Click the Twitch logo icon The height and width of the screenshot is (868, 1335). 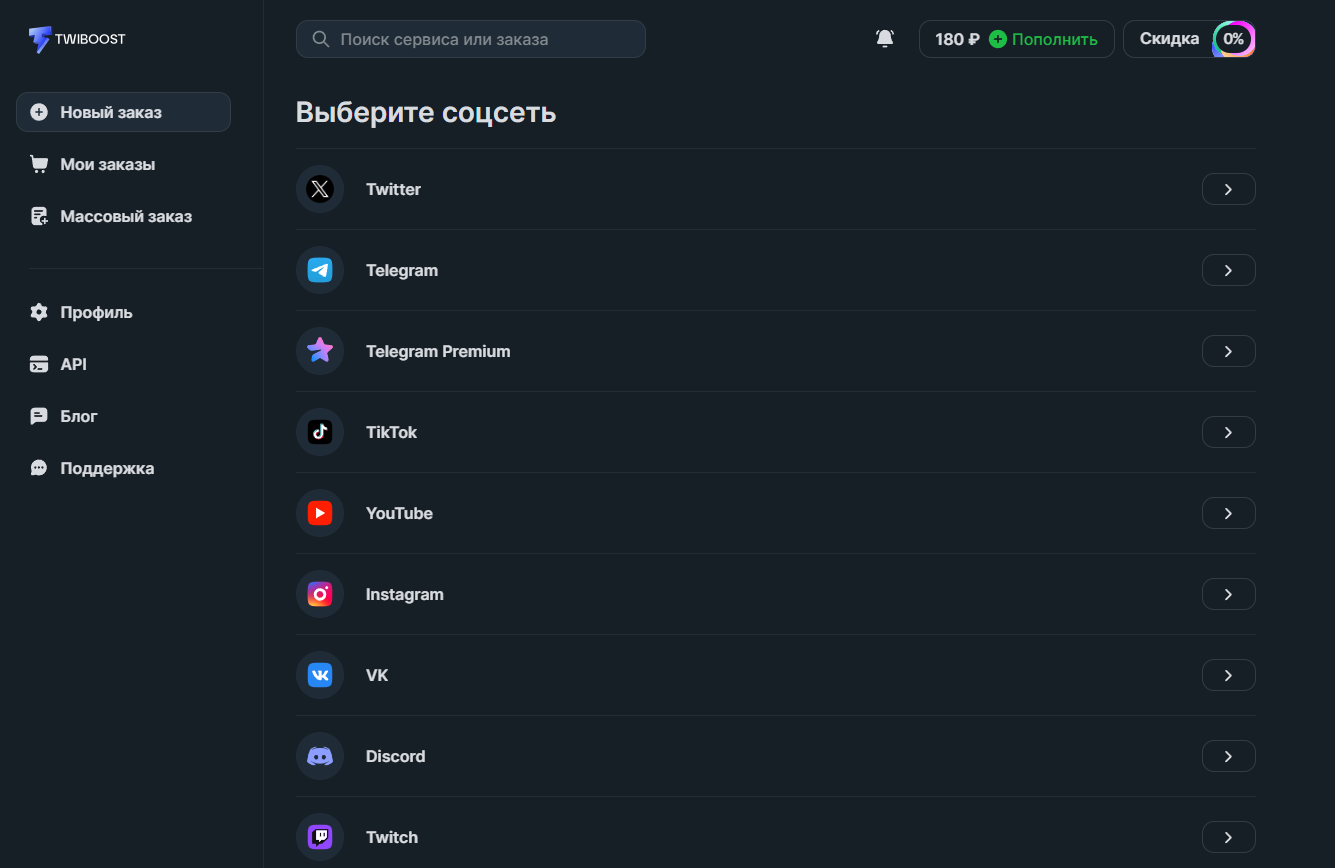(320, 837)
